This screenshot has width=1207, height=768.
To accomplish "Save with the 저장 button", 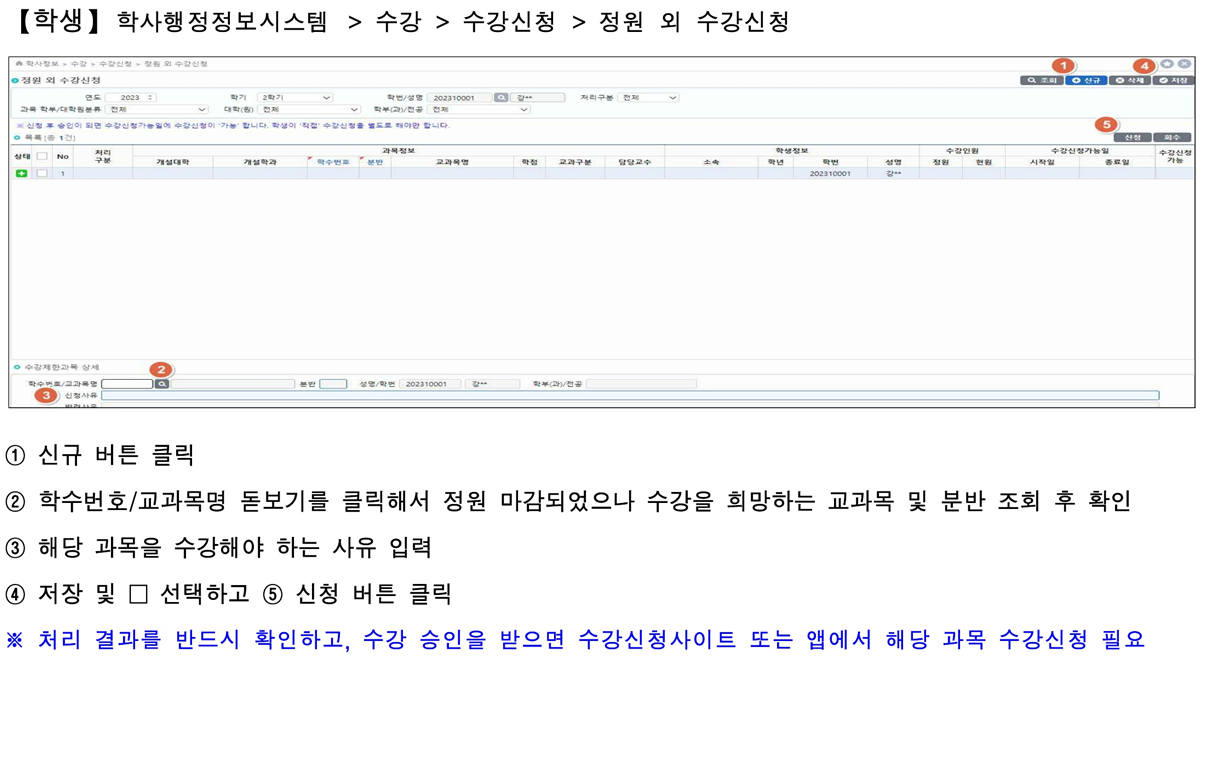I will coord(1173,80).
